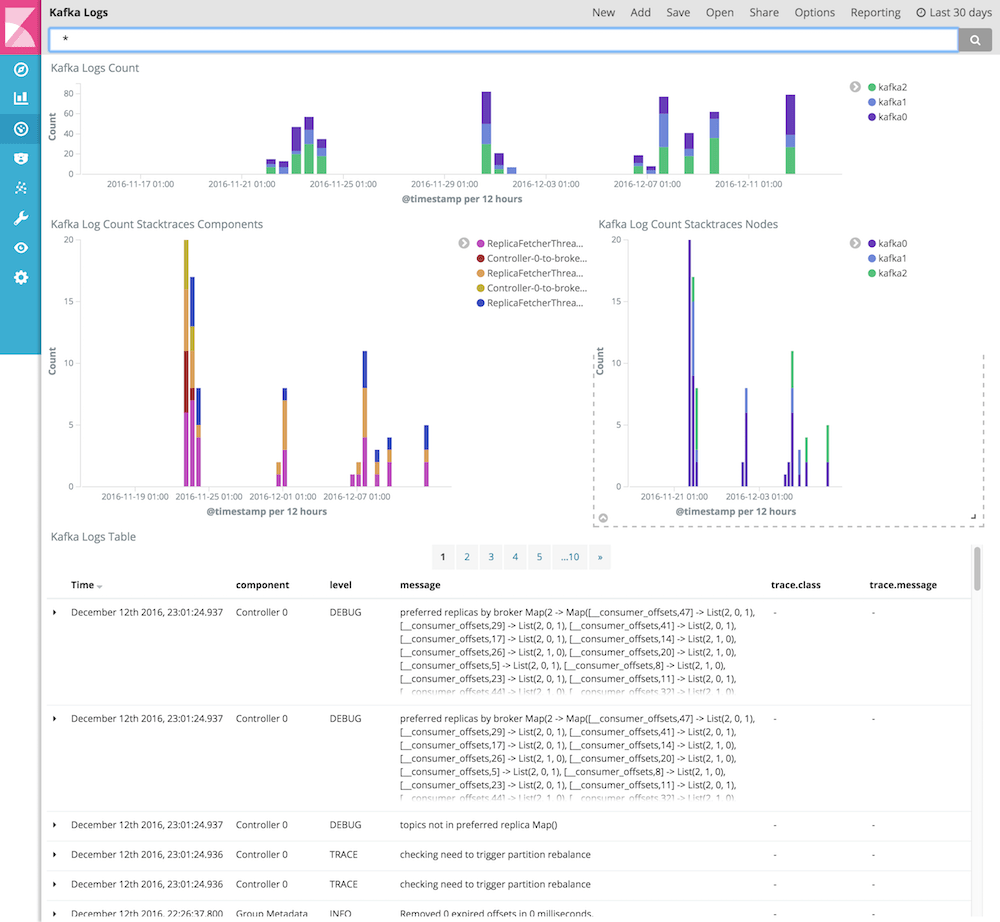Open the Timelion icon in sidebar
Screen dimensions: 1000x922
[x=20, y=158]
